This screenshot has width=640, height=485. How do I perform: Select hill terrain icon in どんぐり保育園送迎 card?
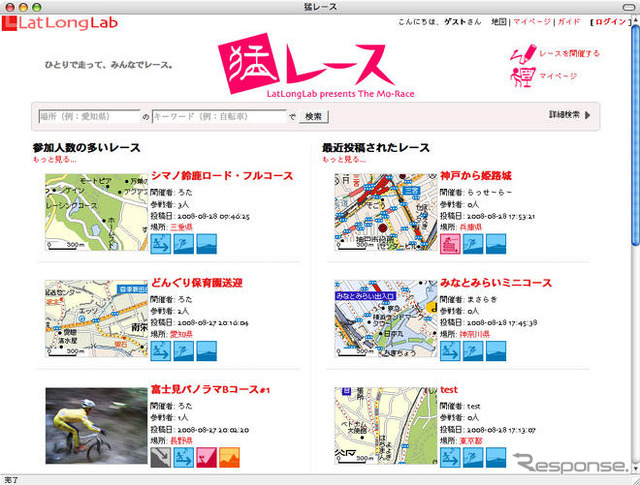[x=207, y=351]
